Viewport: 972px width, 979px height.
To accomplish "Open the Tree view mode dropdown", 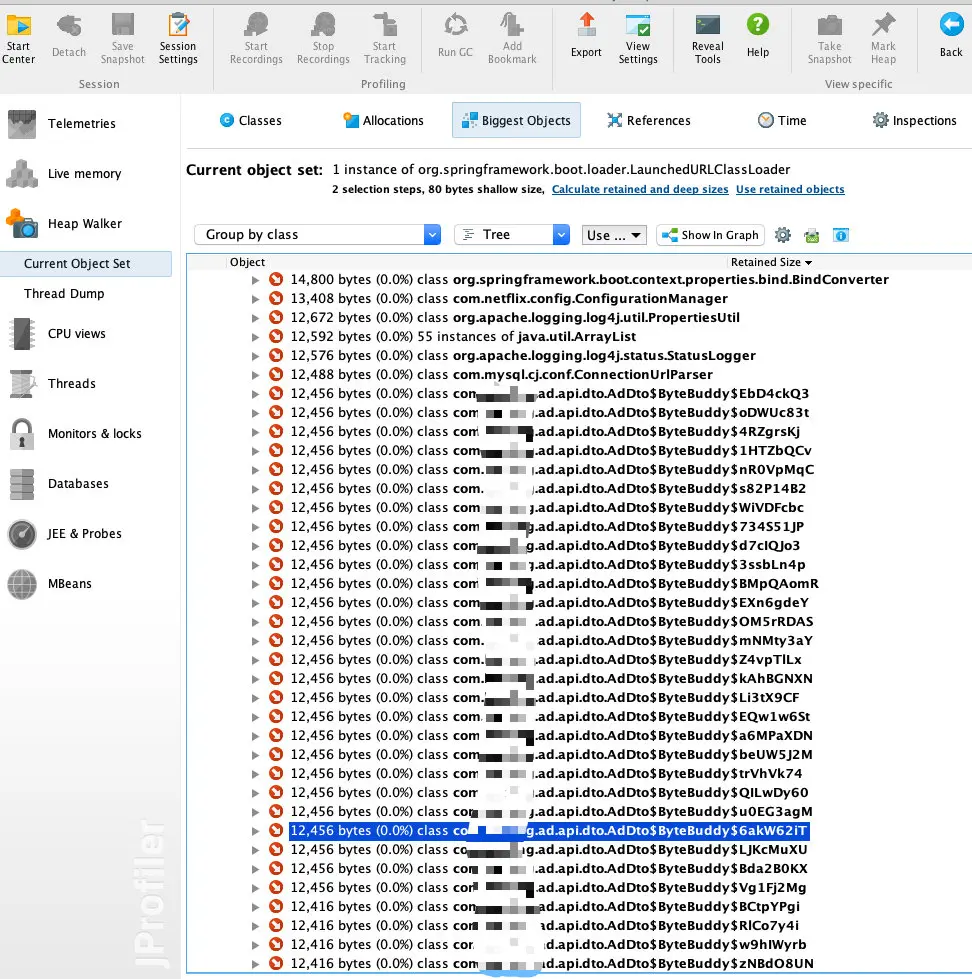I will (512, 235).
